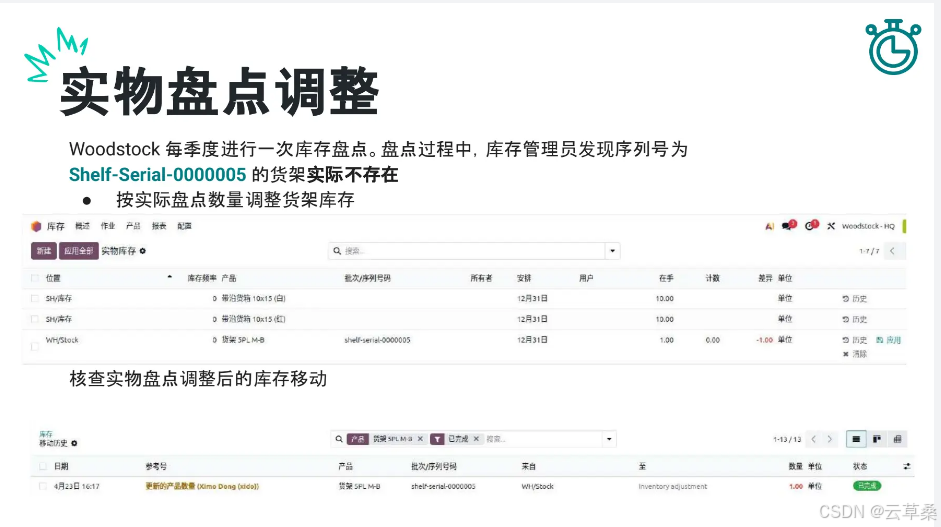This screenshot has height=527, width=941.
Task: Click the search magnifier in move history
Action: point(339,439)
